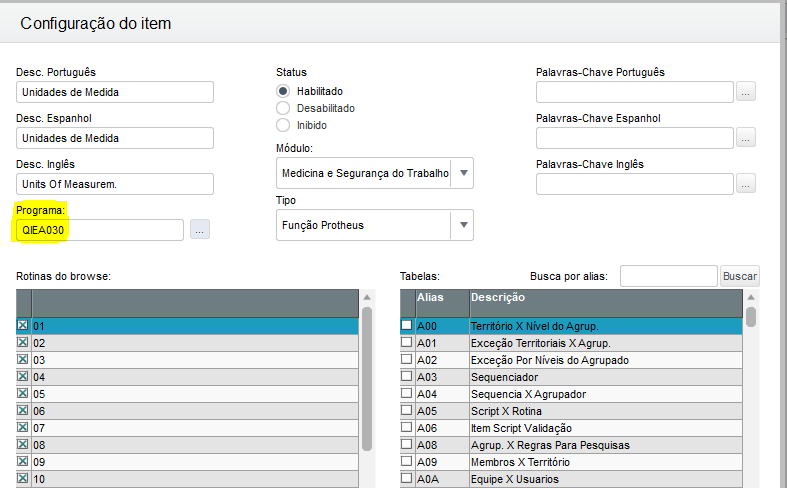
Task: Open the Programa lookup ellipsis button
Action: coord(200,229)
